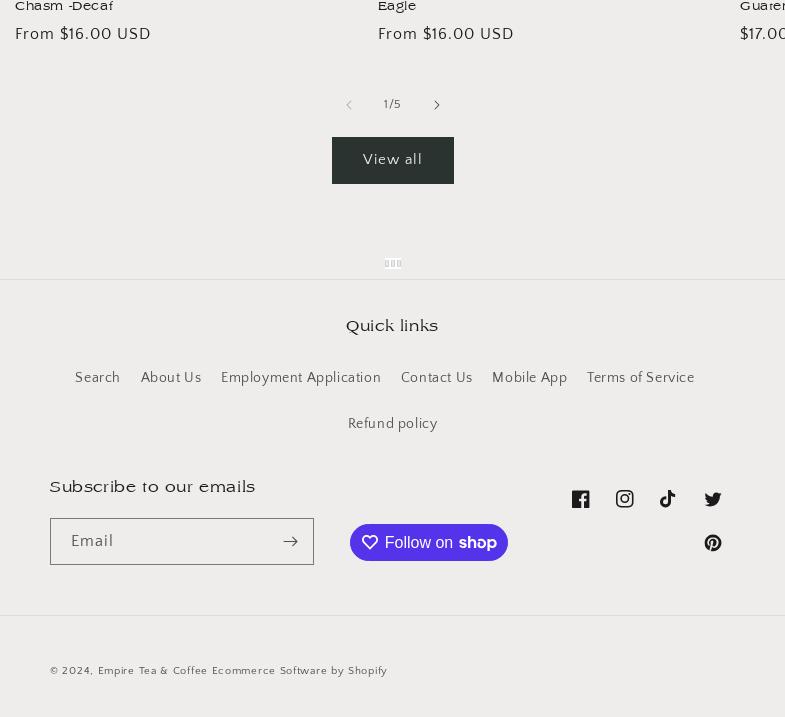
Task: Open the TikTok social icon
Action: click(x=668, y=499)
